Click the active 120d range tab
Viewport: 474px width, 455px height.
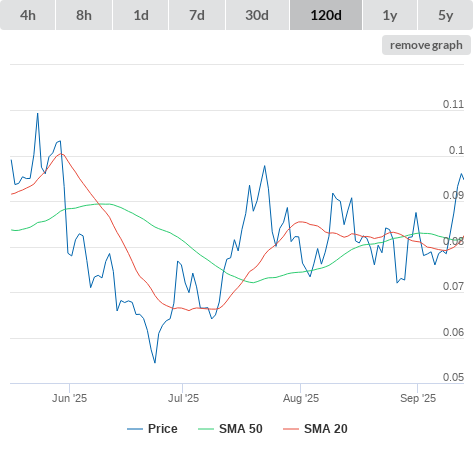(x=326, y=15)
